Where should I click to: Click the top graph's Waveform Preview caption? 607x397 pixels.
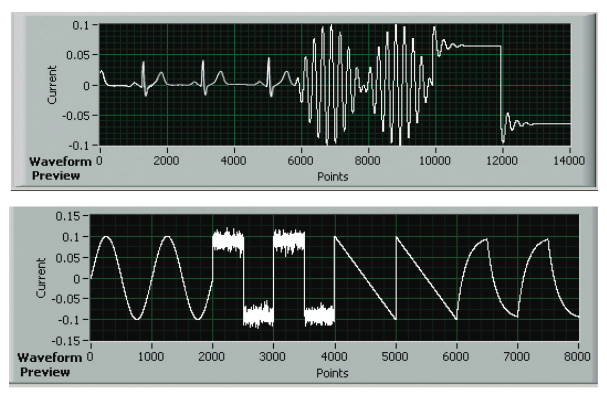[x=60, y=168]
